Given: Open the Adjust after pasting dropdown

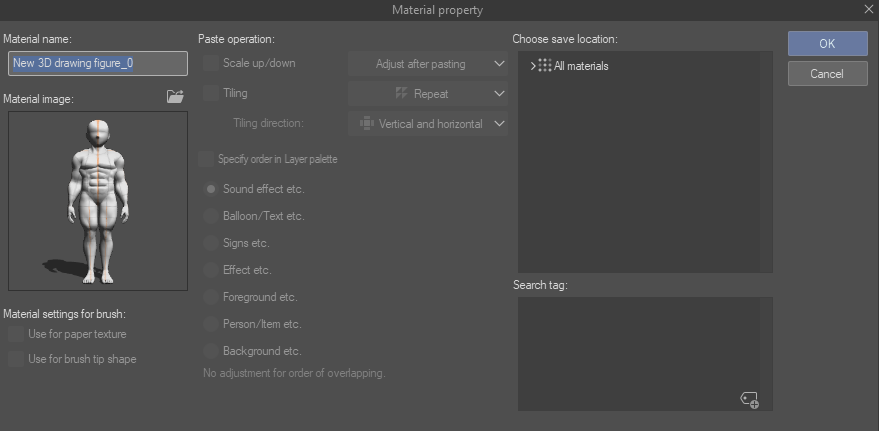Looking at the screenshot, I should click(428, 64).
